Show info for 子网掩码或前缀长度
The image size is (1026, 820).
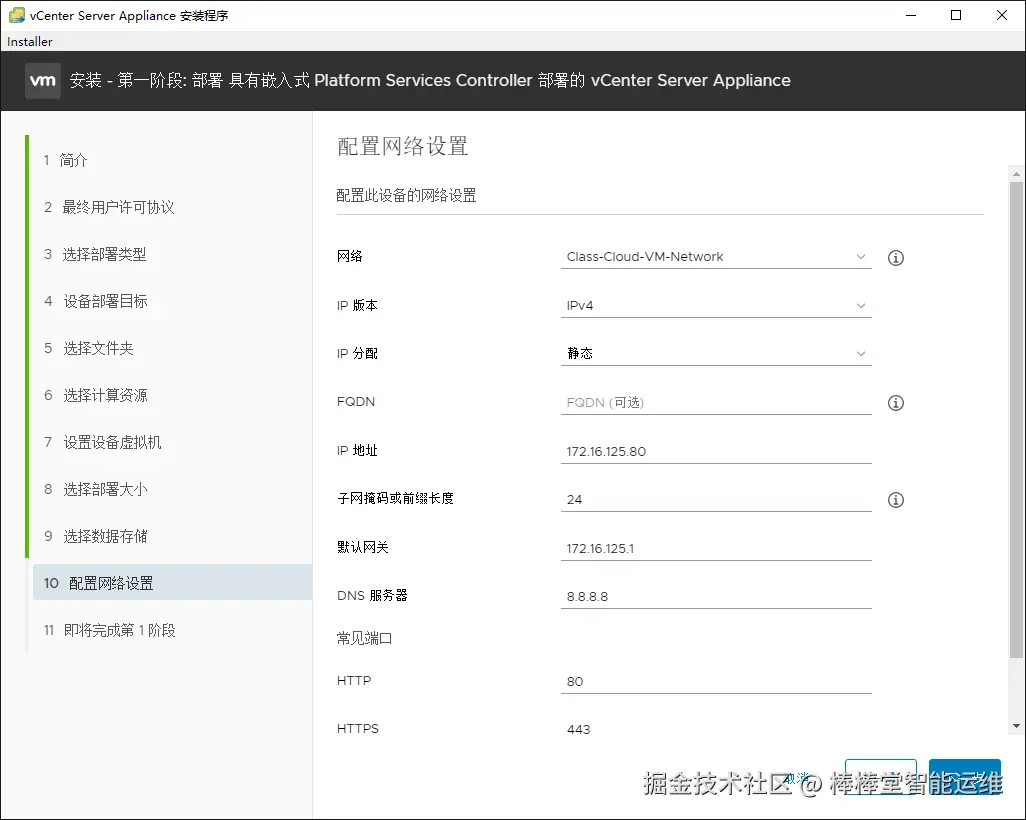[896, 500]
